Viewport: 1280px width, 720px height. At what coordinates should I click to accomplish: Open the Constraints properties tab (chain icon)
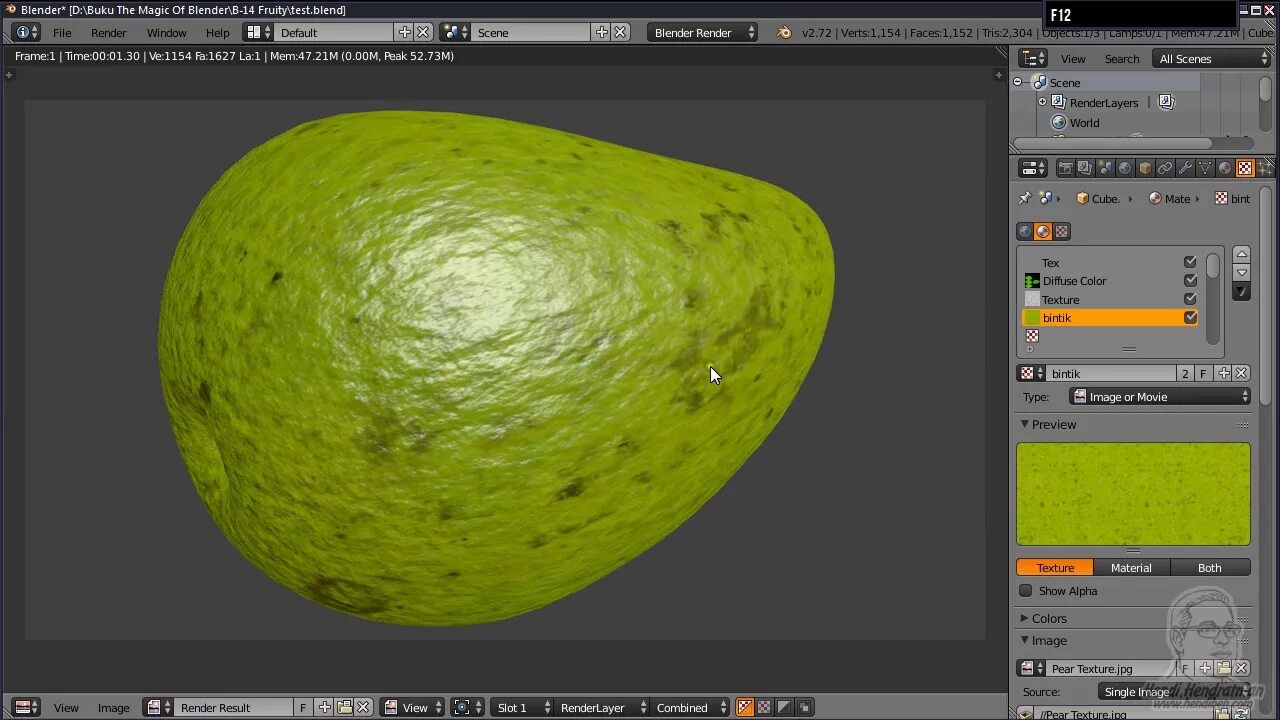(x=1165, y=168)
